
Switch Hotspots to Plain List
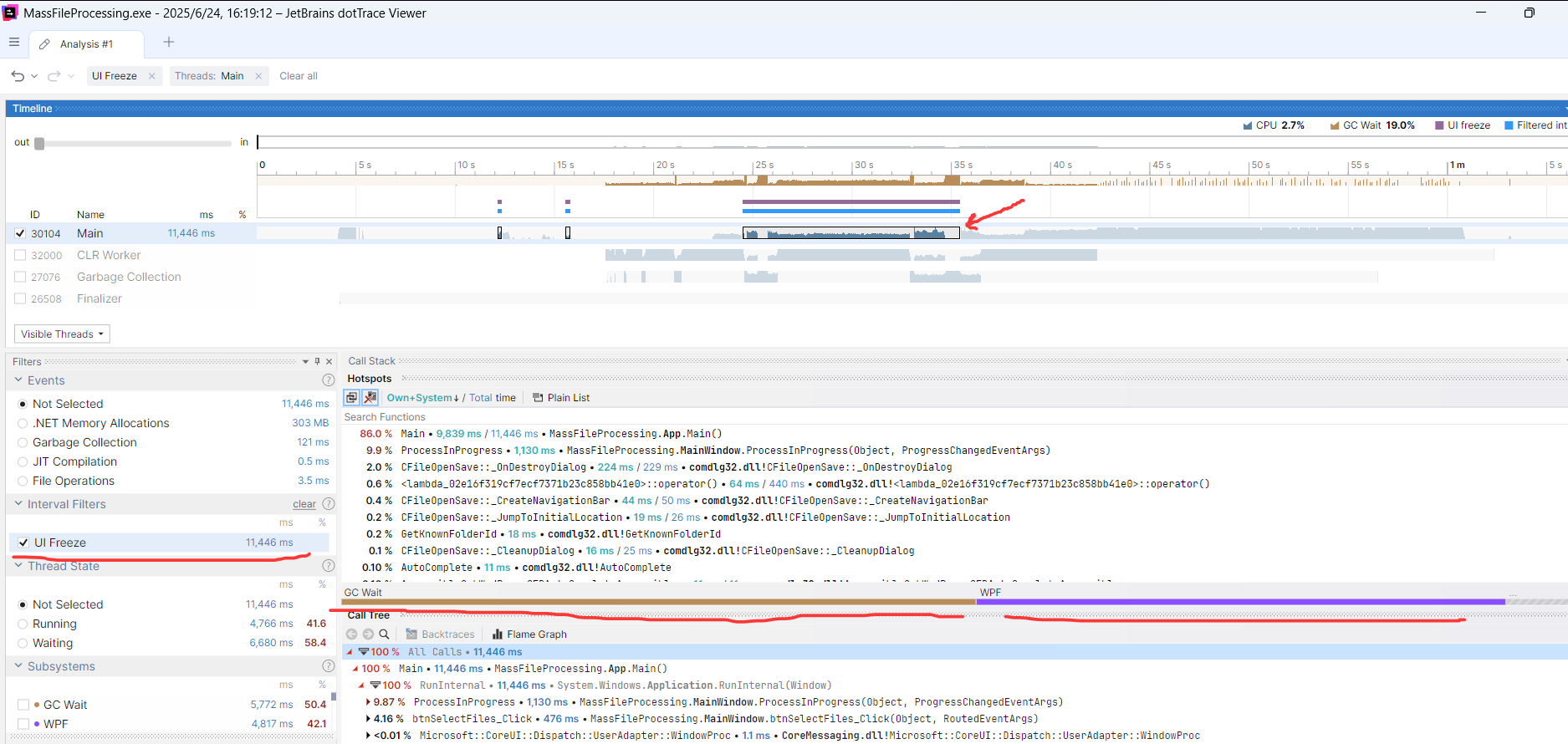[561, 398]
